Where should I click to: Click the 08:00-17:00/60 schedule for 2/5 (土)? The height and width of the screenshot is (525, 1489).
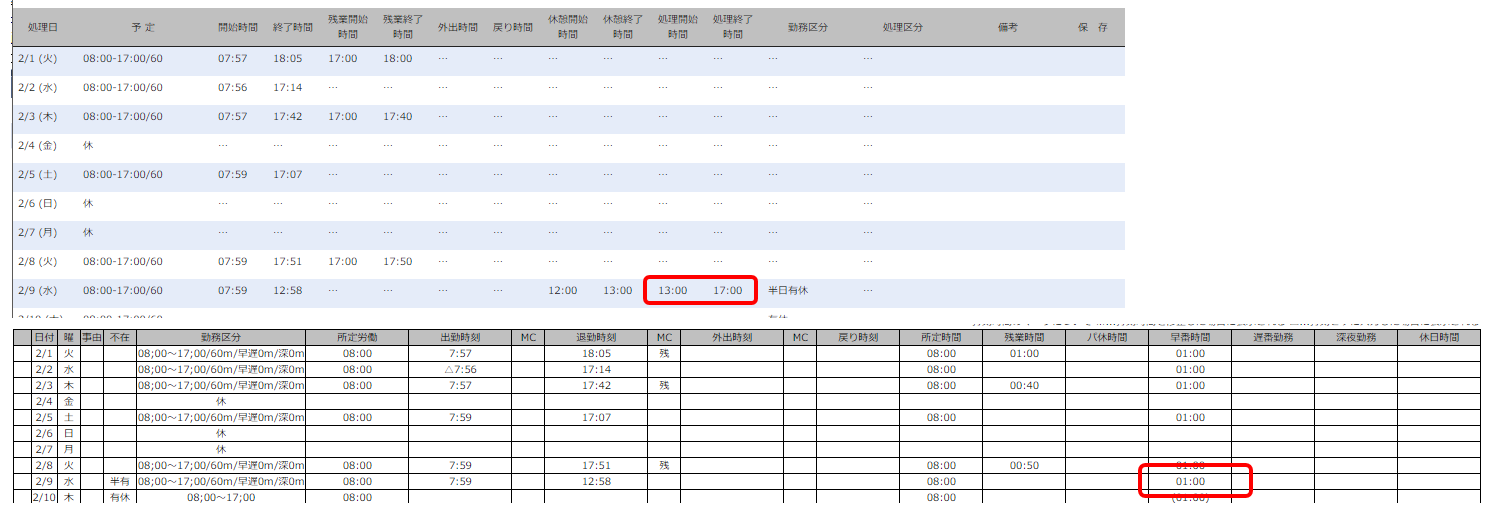click(x=122, y=175)
